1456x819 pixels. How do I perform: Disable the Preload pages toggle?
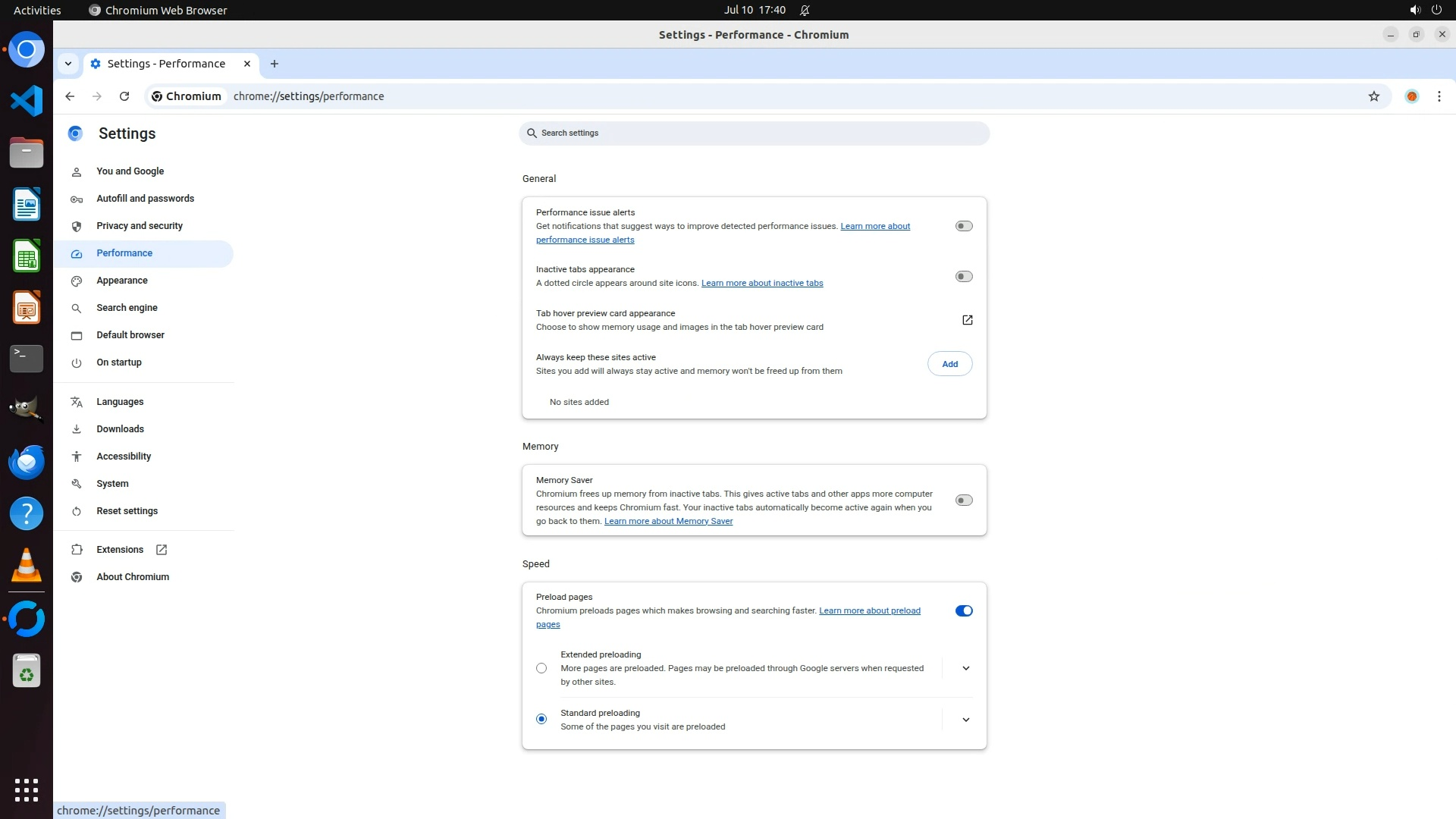[963, 611]
